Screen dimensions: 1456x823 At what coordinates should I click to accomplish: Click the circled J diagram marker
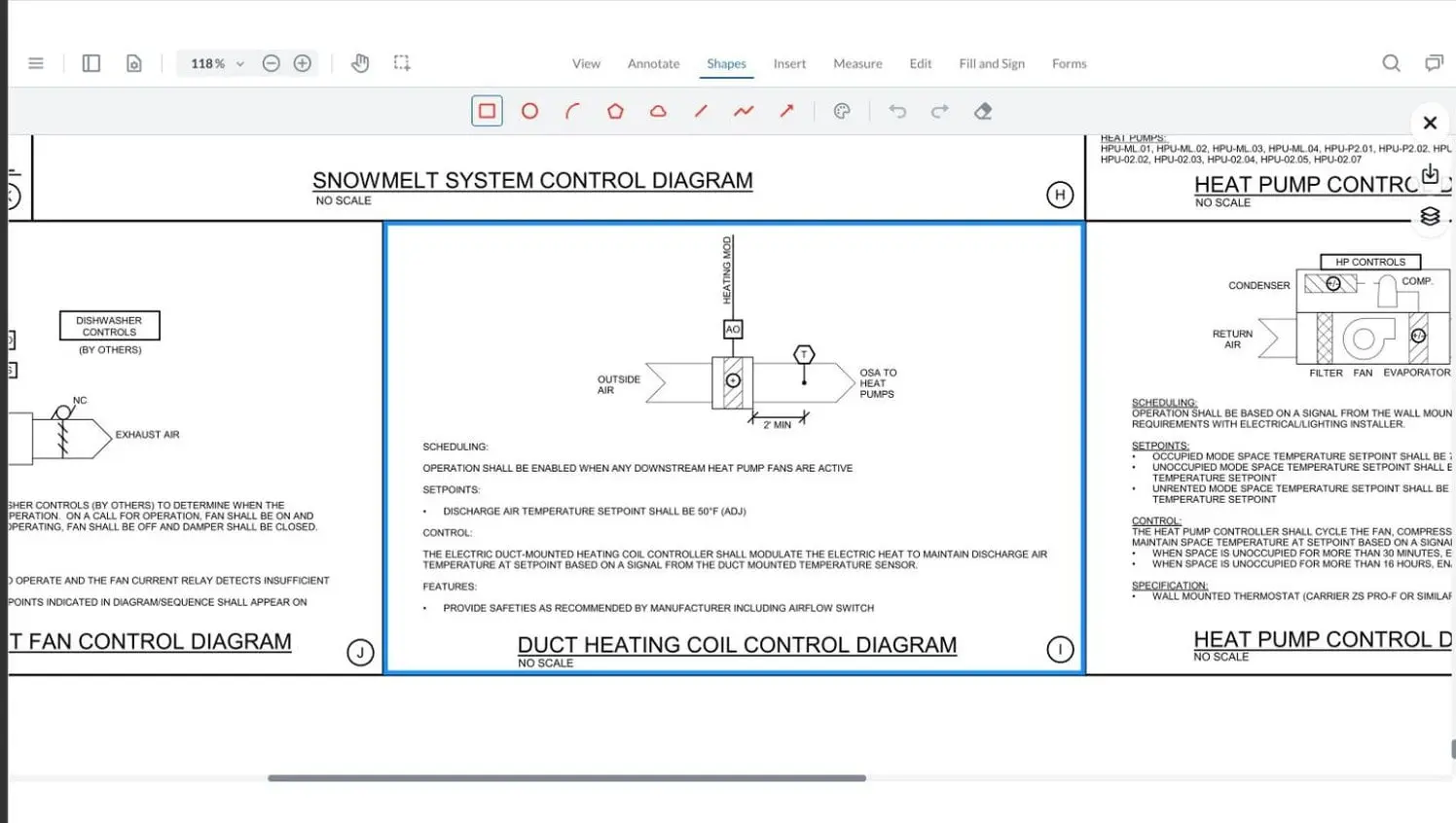pos(360,653)
